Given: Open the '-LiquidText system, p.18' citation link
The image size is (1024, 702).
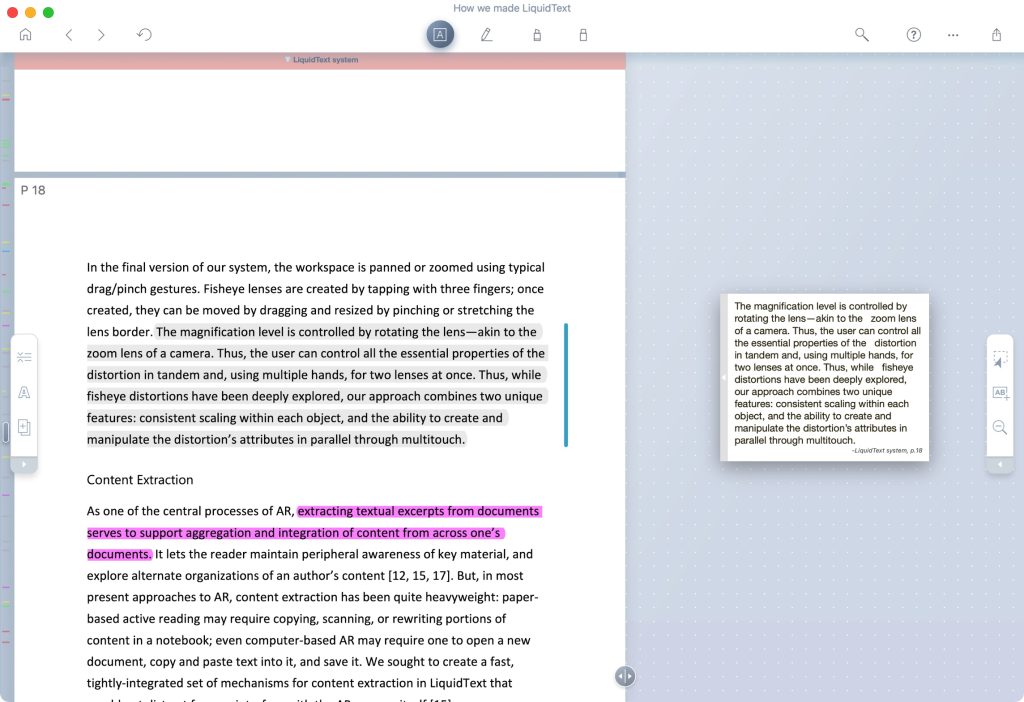Looking at the screenshot, I should click(887, 451).
